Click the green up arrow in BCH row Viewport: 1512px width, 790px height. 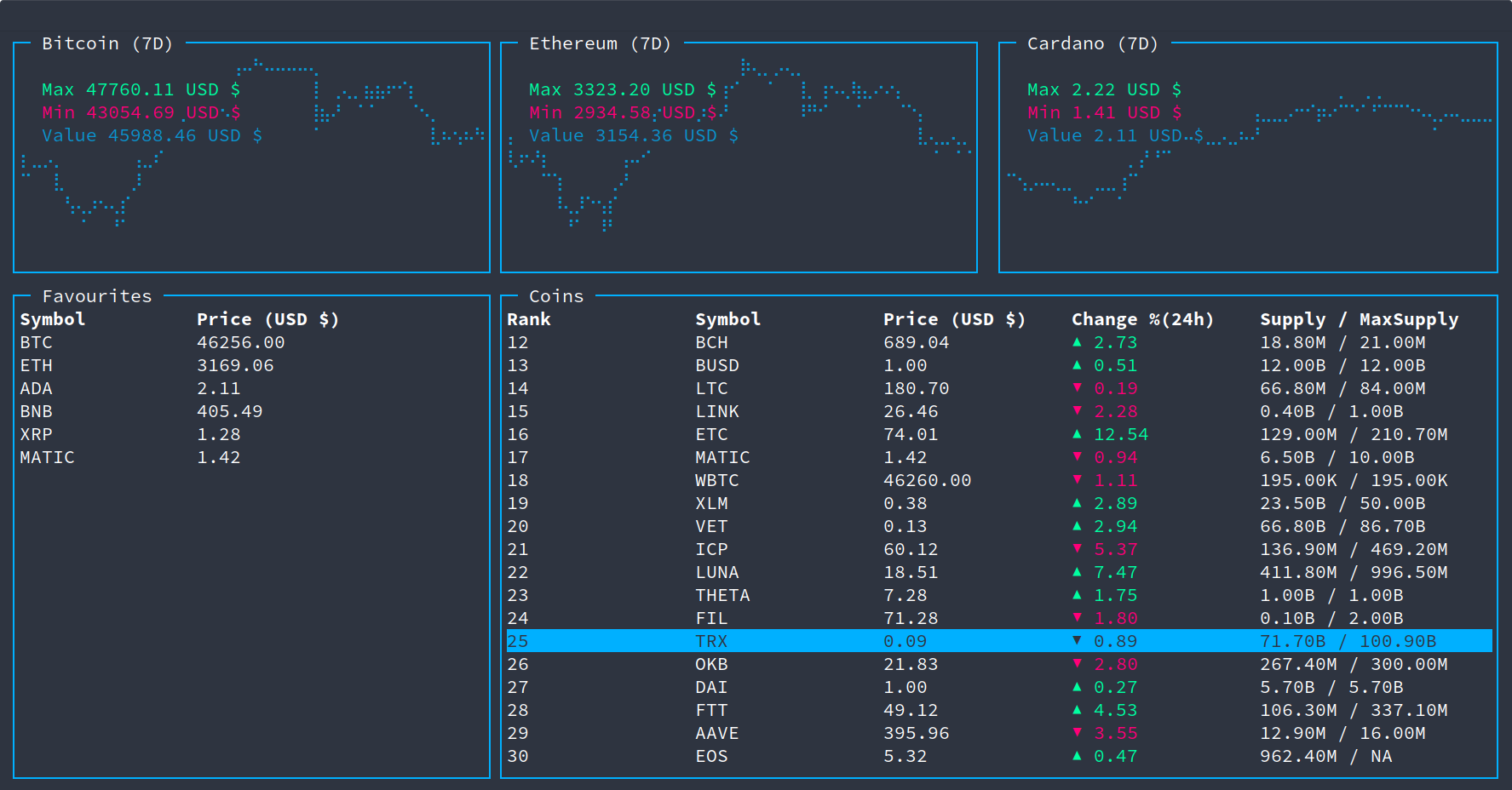tap(1077, 342)
